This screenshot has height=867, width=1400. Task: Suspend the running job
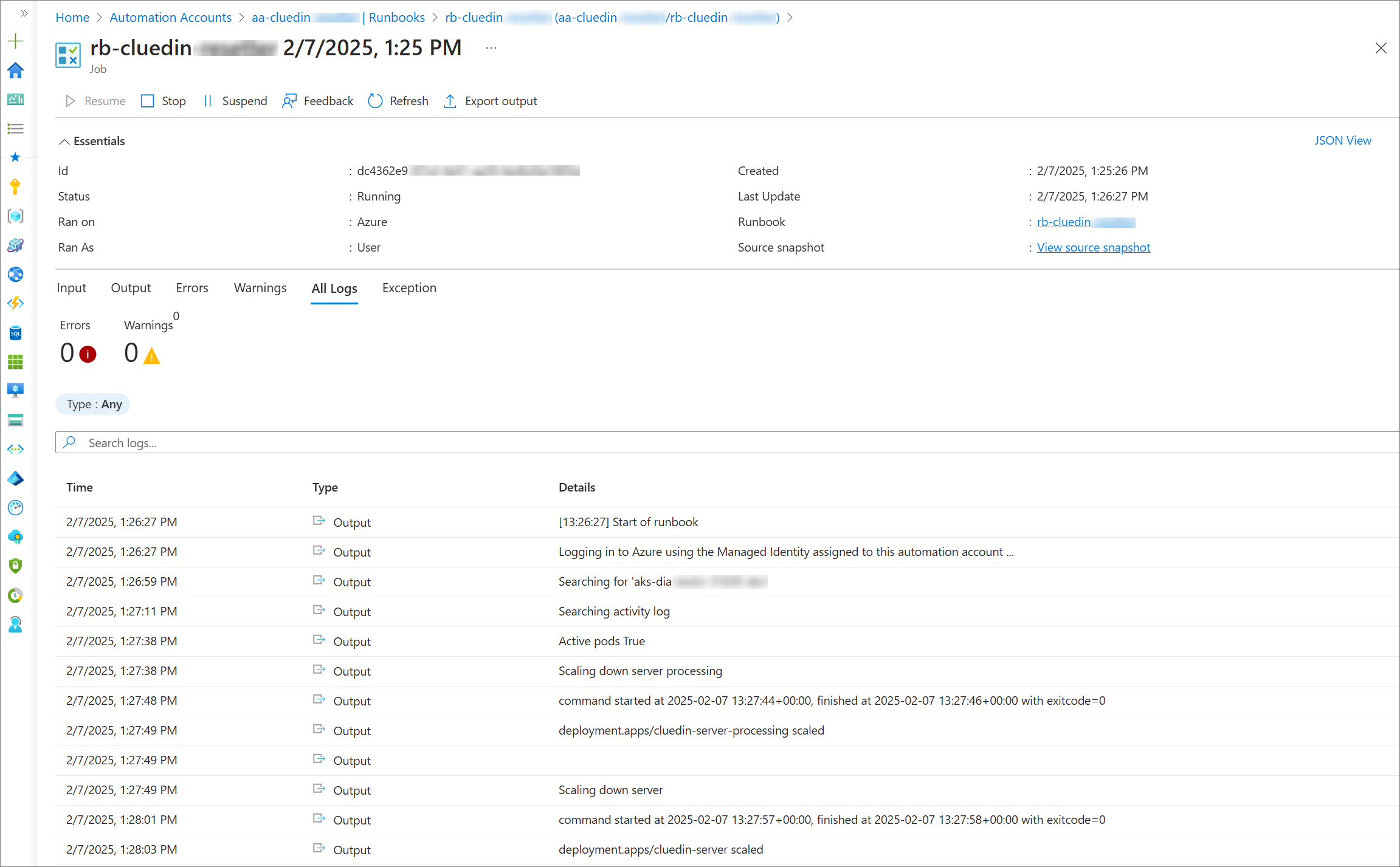(x=235, y=101)
